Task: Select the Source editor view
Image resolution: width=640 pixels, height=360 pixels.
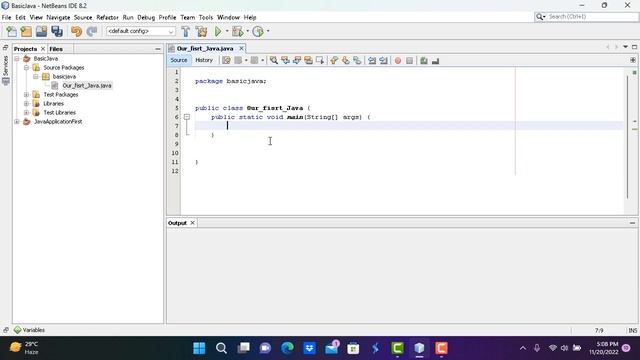Action: pyautogui.click(x=179, y=60)
